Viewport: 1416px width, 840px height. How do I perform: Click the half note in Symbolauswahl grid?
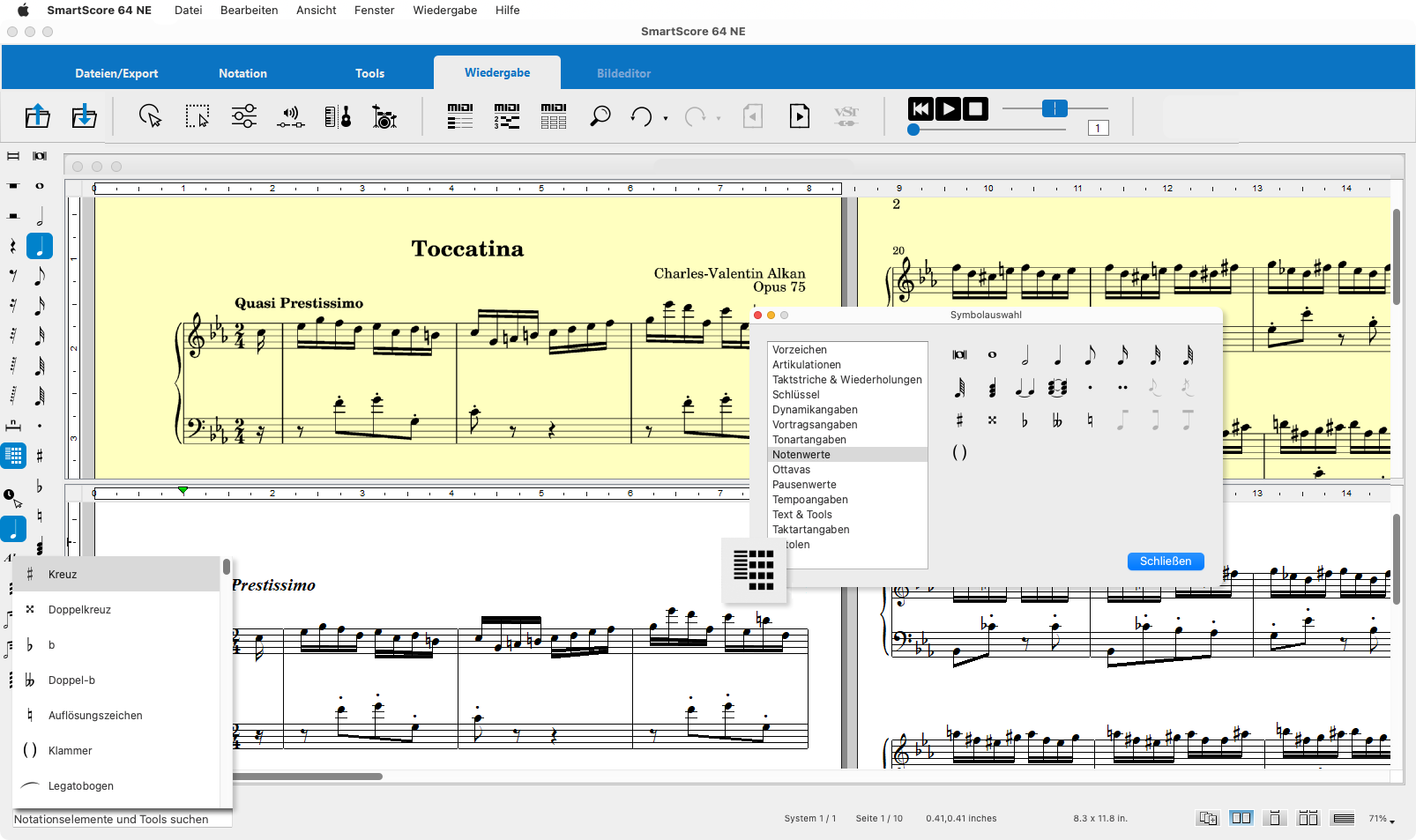tap(1025, 355)
